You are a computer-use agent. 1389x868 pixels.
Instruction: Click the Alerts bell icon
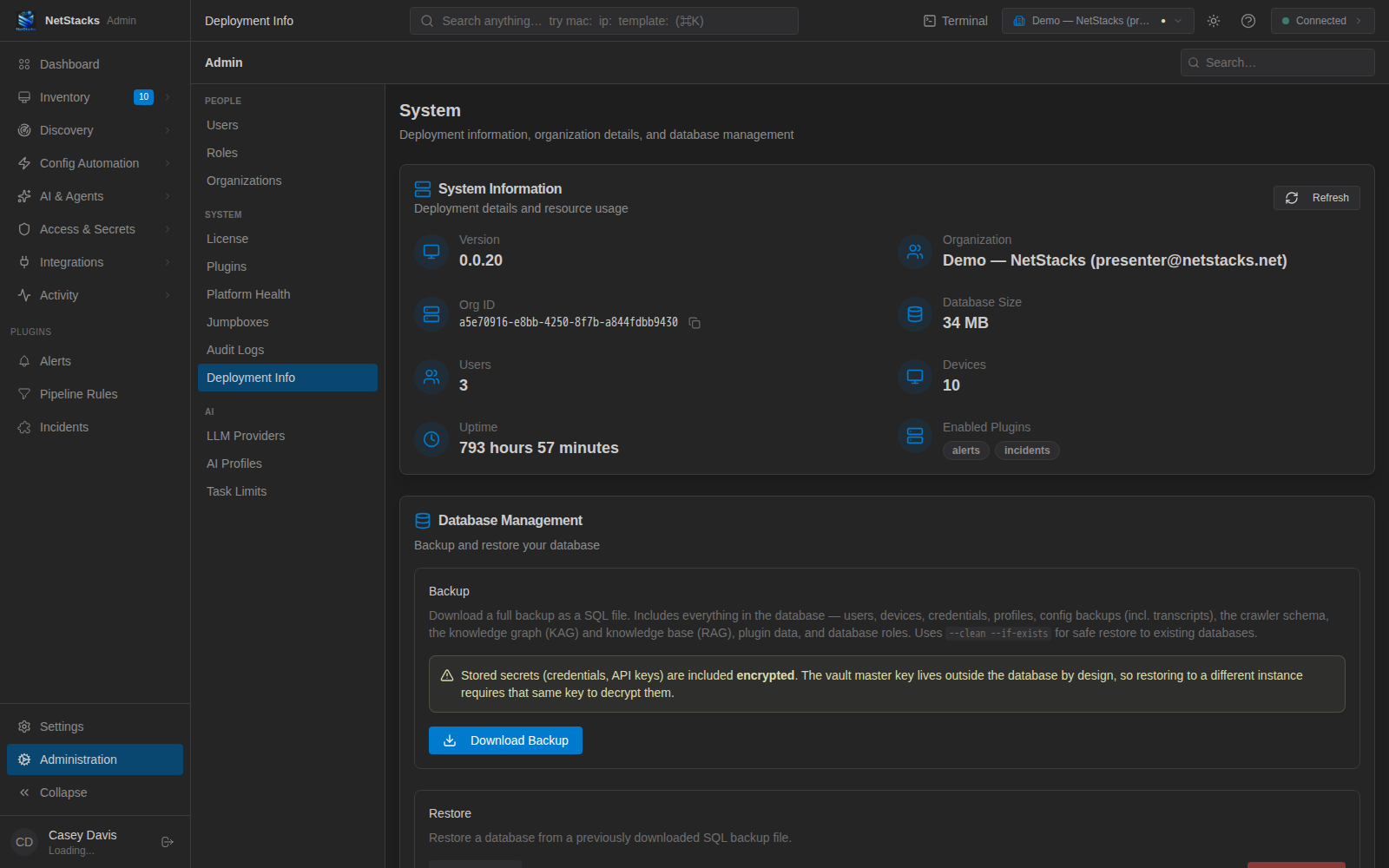[24, 361]
